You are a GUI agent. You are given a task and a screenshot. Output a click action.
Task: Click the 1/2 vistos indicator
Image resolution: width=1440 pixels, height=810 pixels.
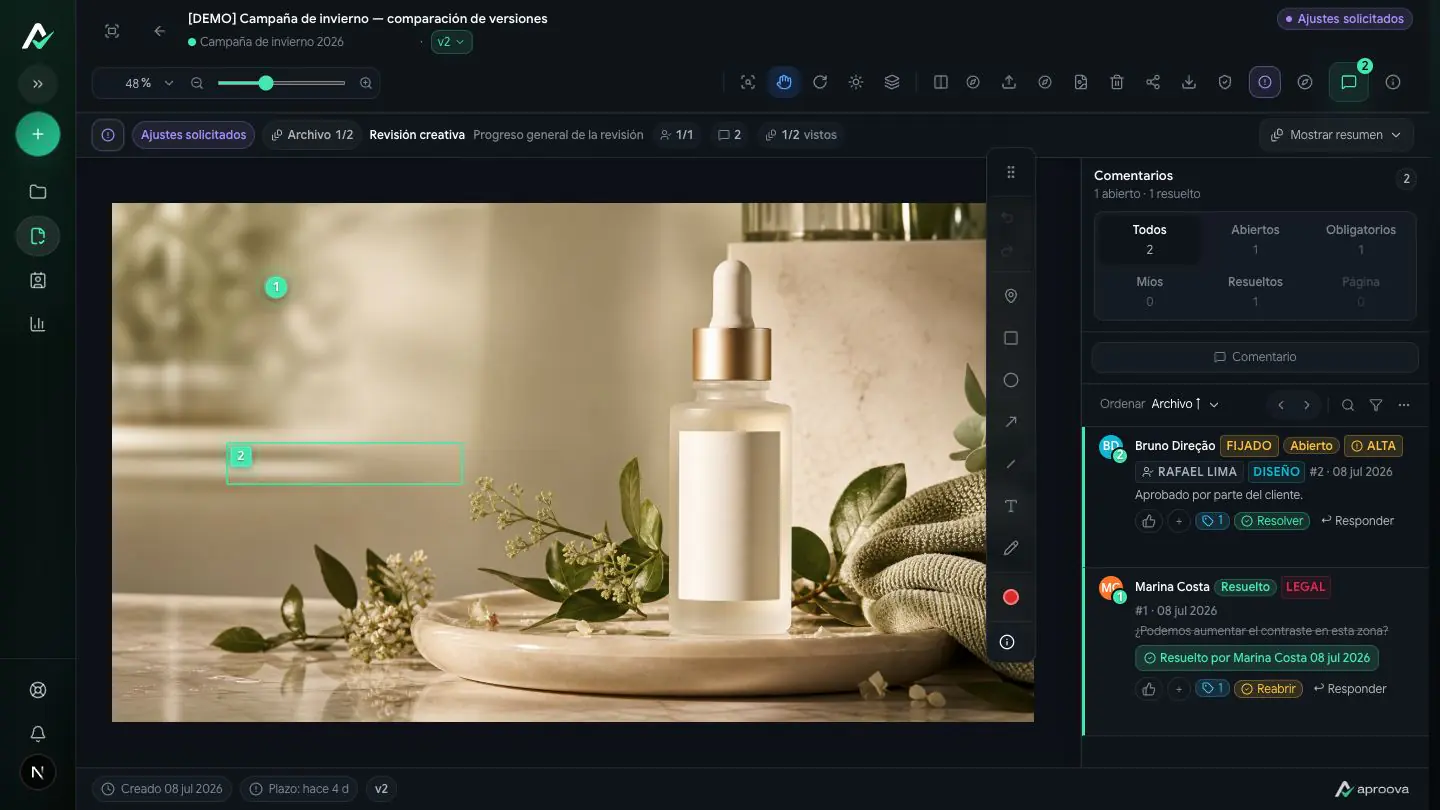tap(801, 135)
